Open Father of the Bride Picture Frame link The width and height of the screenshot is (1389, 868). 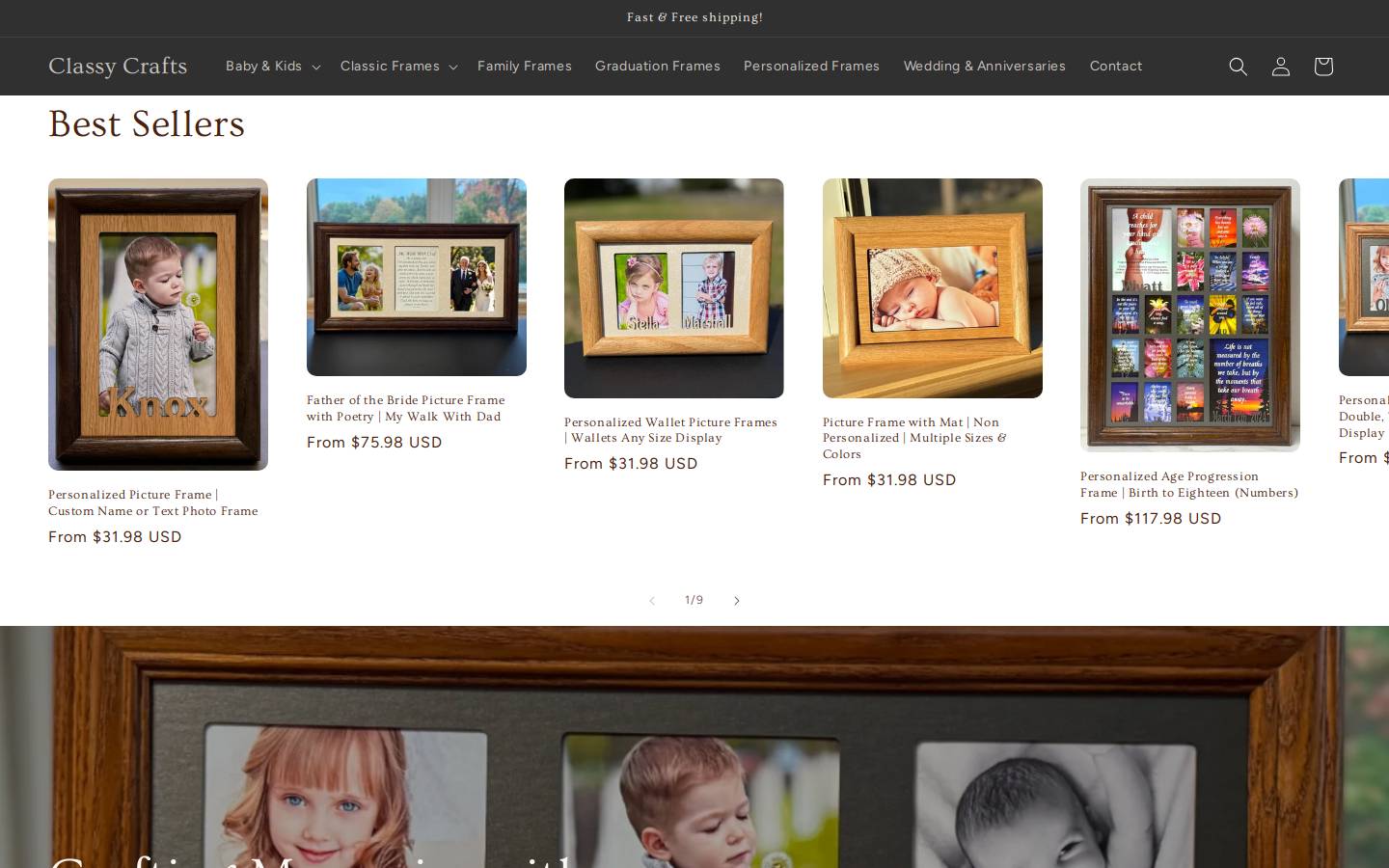pos(406,408)
